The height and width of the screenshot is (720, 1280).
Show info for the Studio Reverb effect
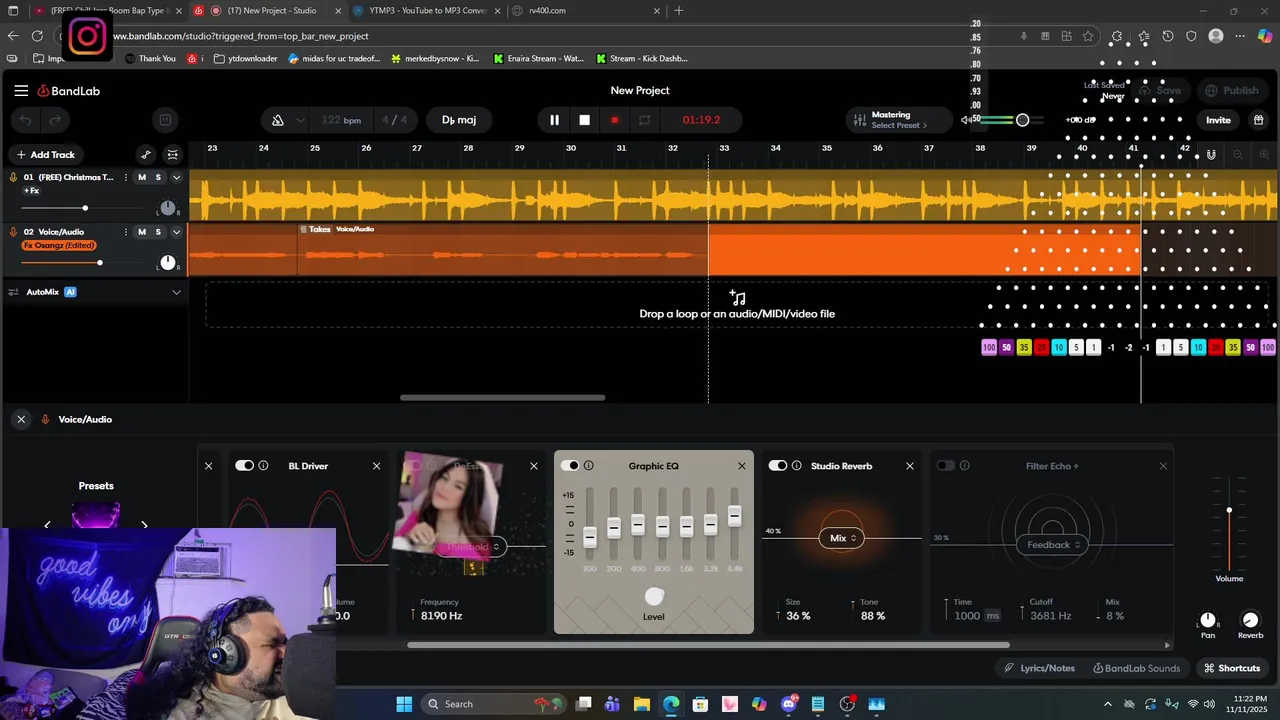[x=797, y=466]
